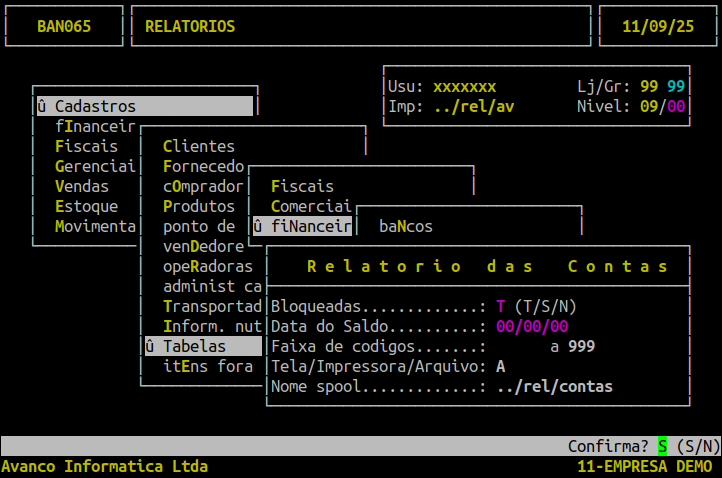Click the Data do Saldo date field
This screenshot has width=722, height=478.
click(532, 326)
